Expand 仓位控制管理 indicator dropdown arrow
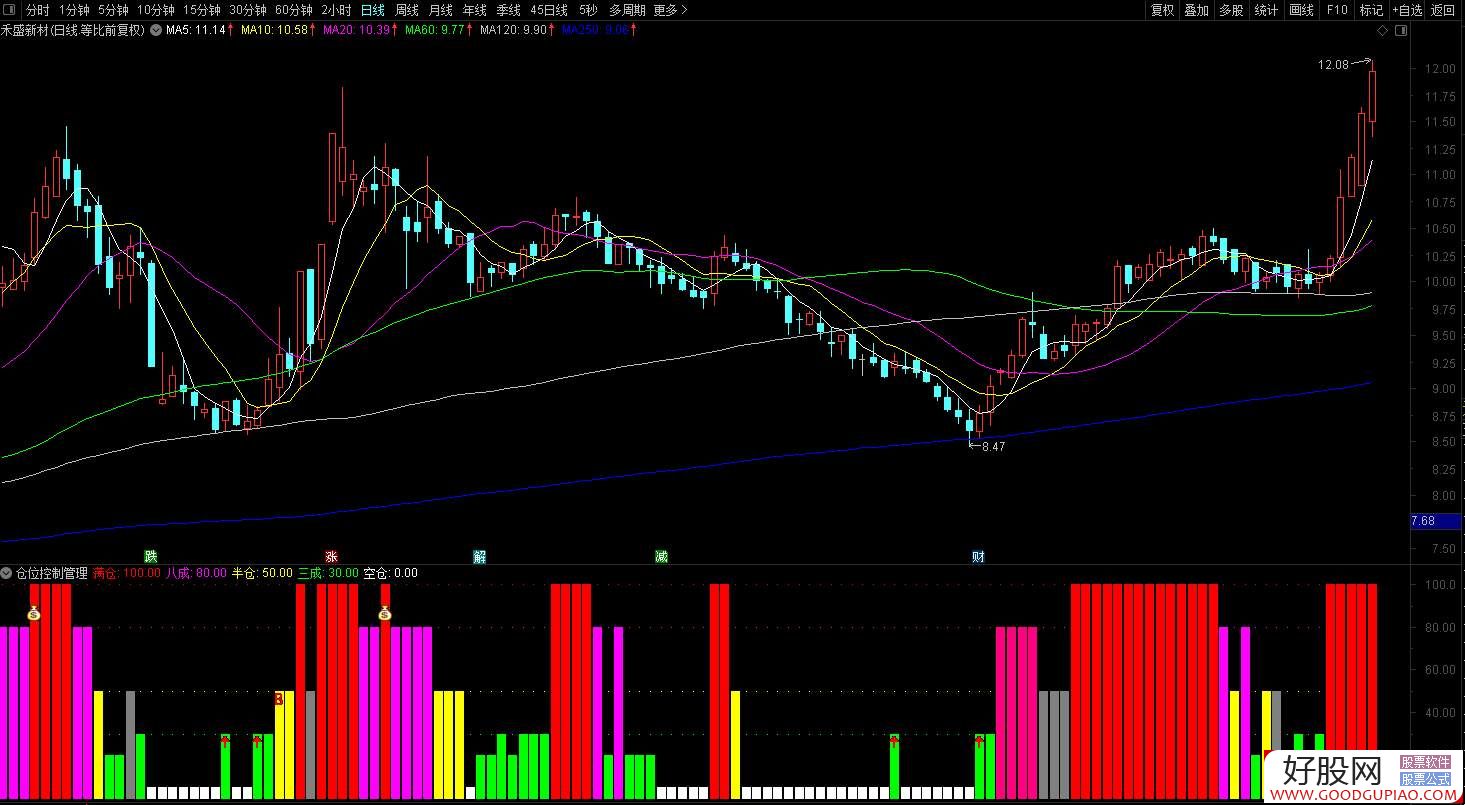 7,573
